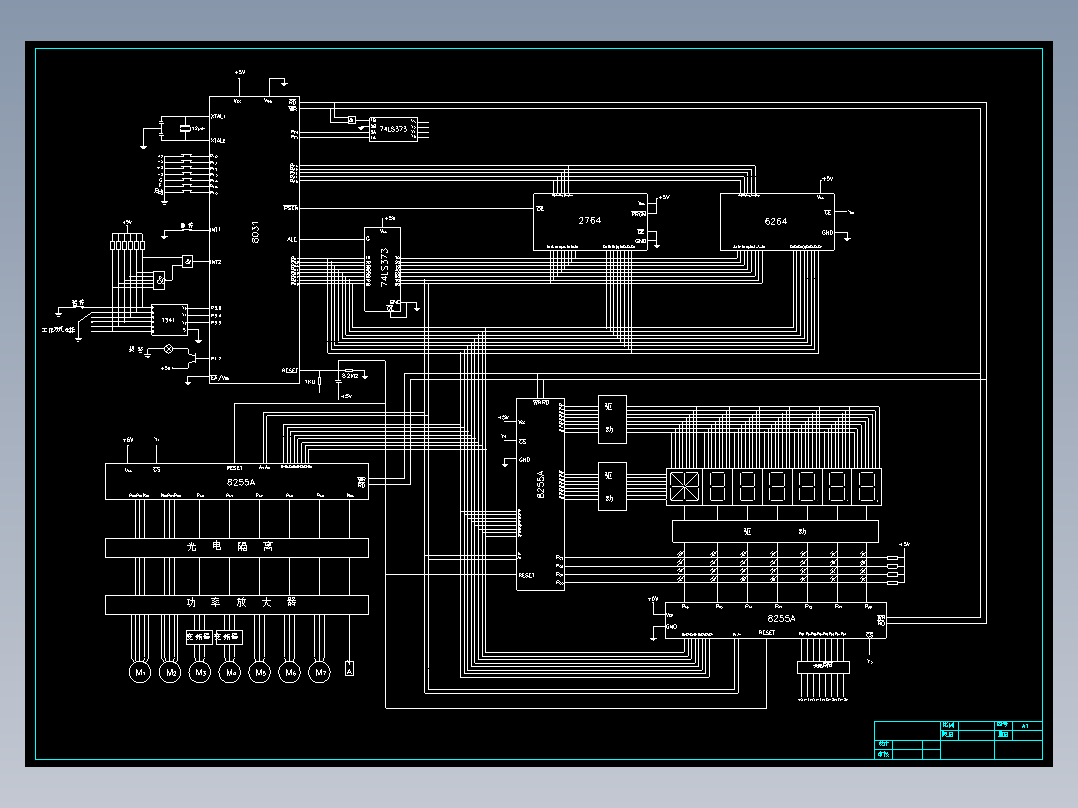This screenshot has height=808, width=1078.
Task: Click motor symbol M3
Action: click(200, 672)
